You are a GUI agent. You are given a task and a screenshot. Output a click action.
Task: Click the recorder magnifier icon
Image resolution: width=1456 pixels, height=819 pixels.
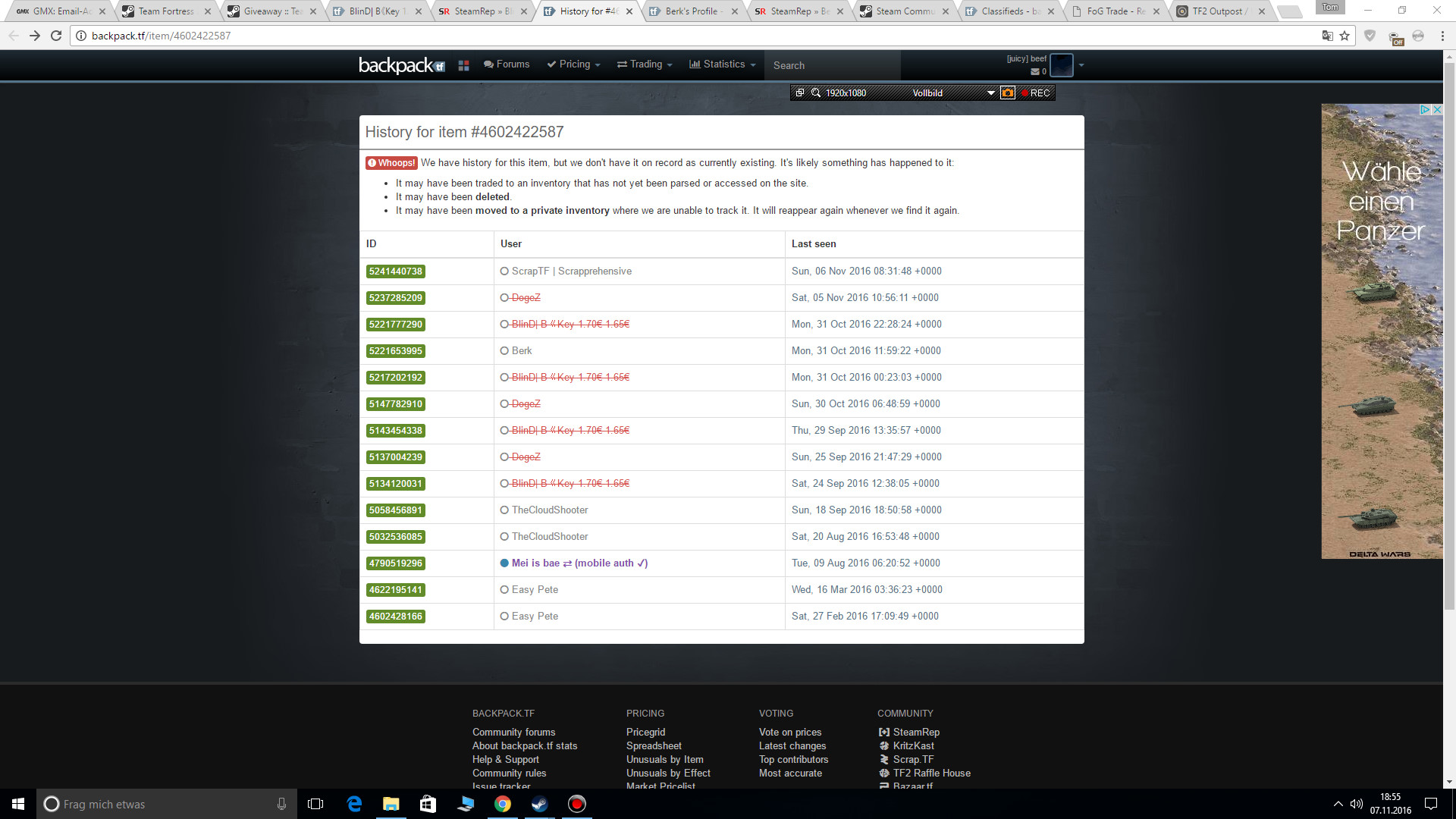[x=816, y=93]
